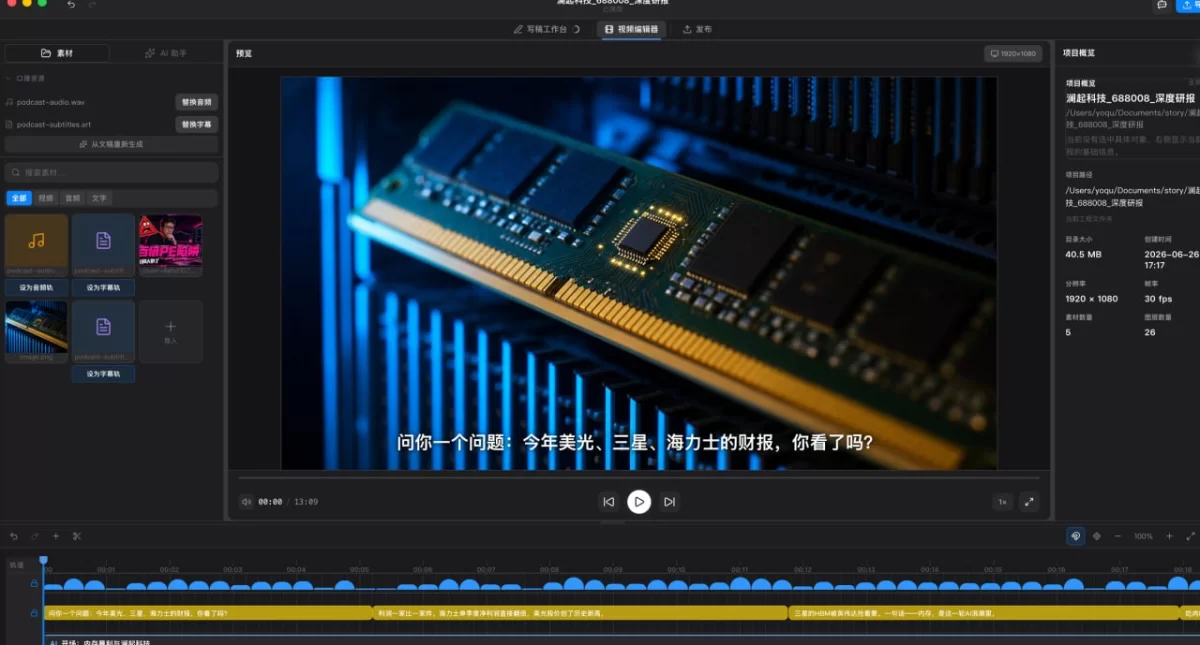Select the 音频 filter chip
The image size is (1200, 645).
(x=72, y=198)
